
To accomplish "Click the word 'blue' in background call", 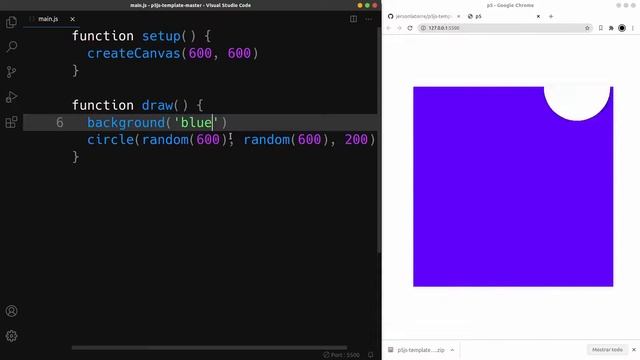I will click(x=196, y=122).
